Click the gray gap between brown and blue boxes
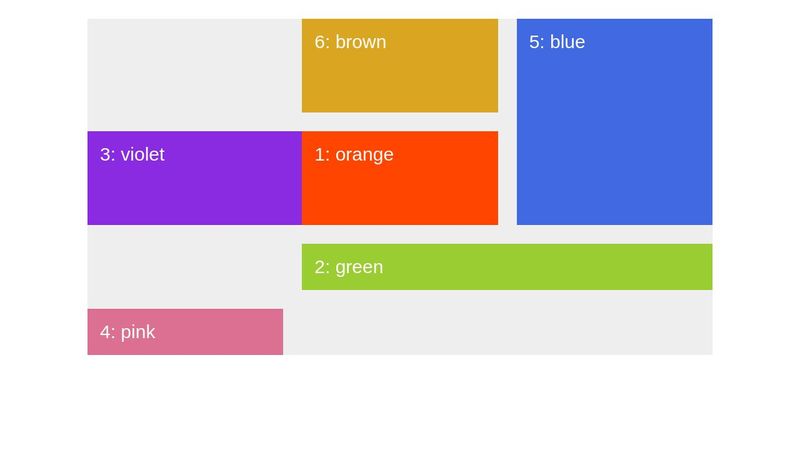The width and height of the screenshot is (800, 450). point(507,66)
